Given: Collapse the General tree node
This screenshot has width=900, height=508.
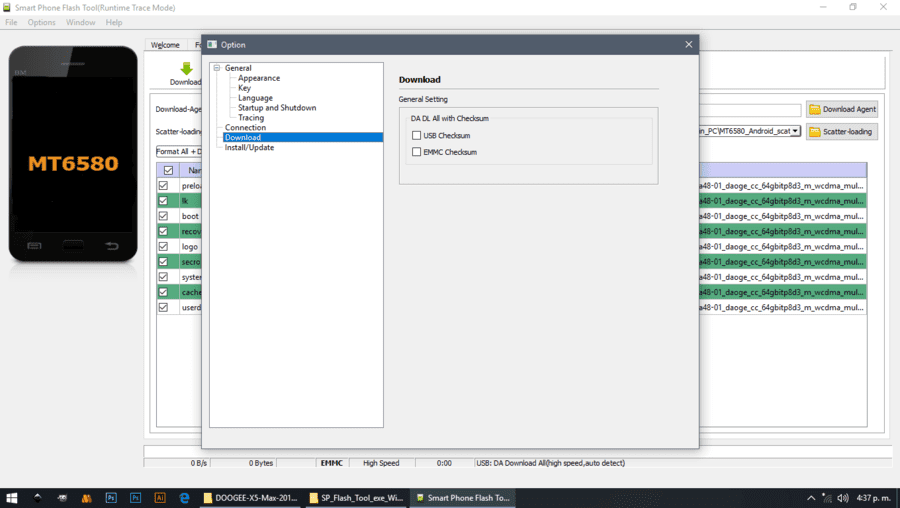Looking at the screenshot, I should point(217,68).
